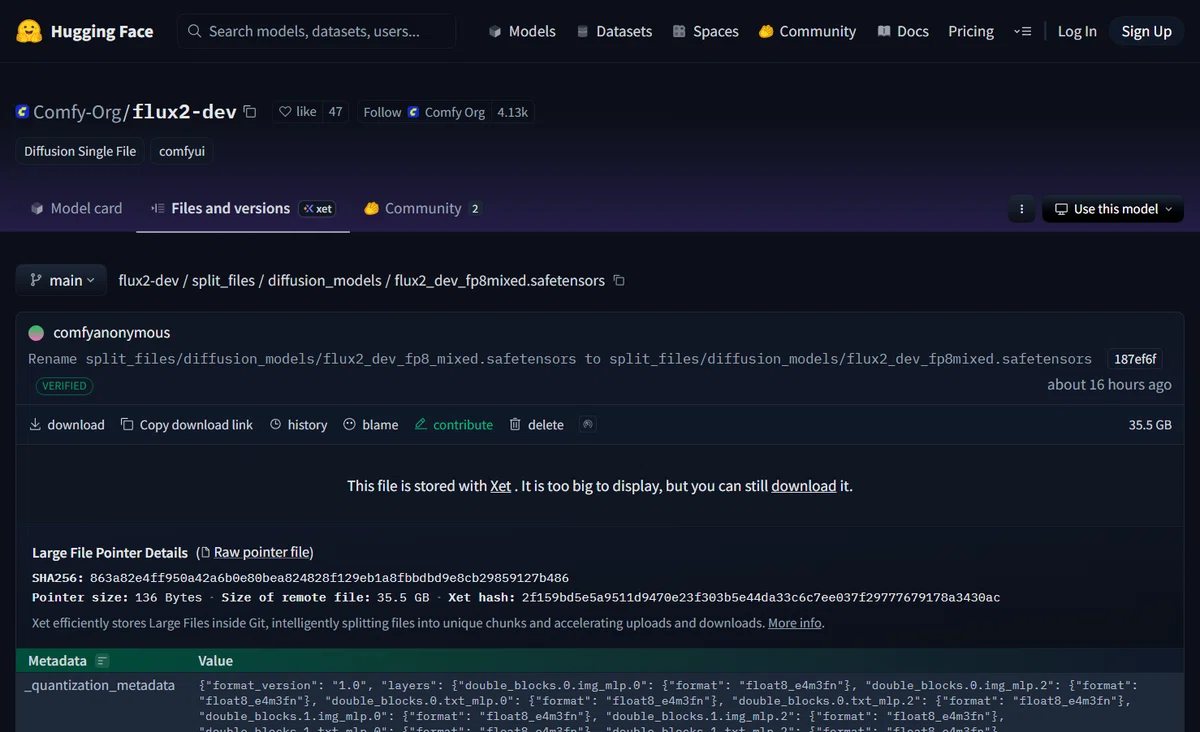Open the Spaces page
The height and width of the screenshot is (732, 1200).
[x=706, y=31]
